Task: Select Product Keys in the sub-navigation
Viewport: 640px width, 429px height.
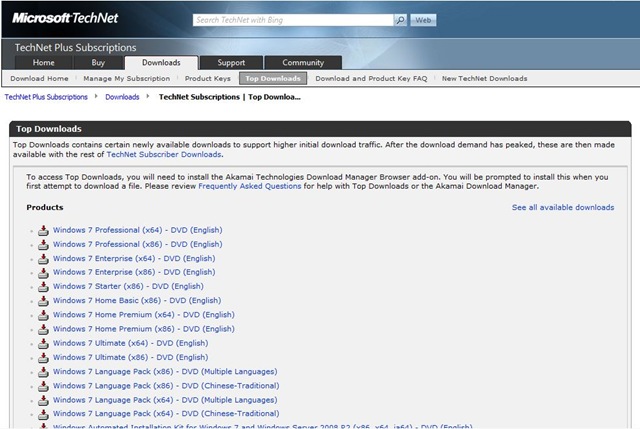Action: click(208, 78)
